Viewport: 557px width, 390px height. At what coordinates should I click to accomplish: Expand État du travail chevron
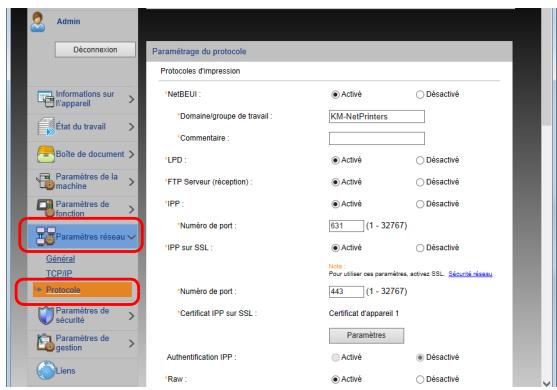[x=131, y=127]
